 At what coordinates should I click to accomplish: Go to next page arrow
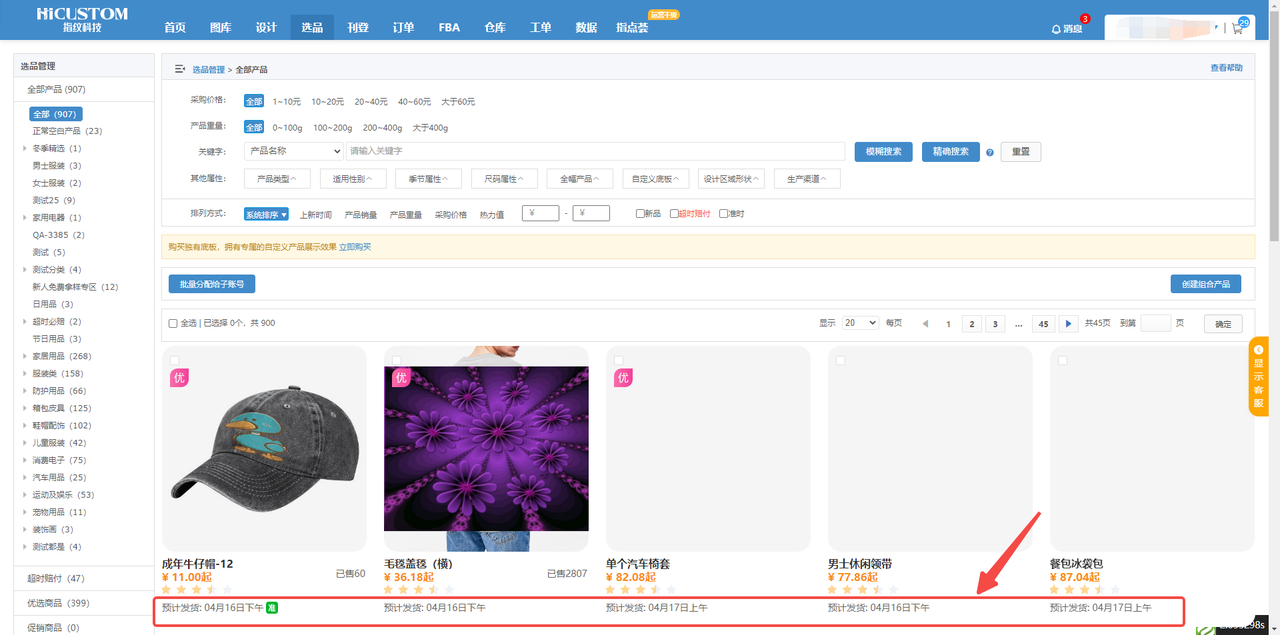pyautogui.click(x=1069, y=324)
